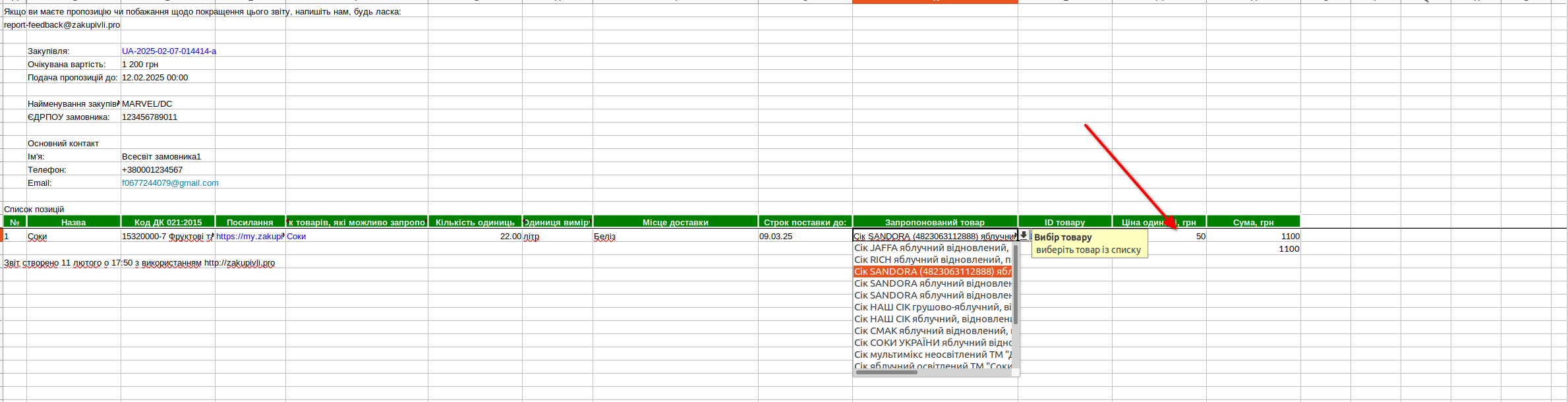Image resolution: width=1568 pixels, height=402 pixels.
Task: Select 'Сік JAFFA яблучний' from the list
Action: click(932, 248)
